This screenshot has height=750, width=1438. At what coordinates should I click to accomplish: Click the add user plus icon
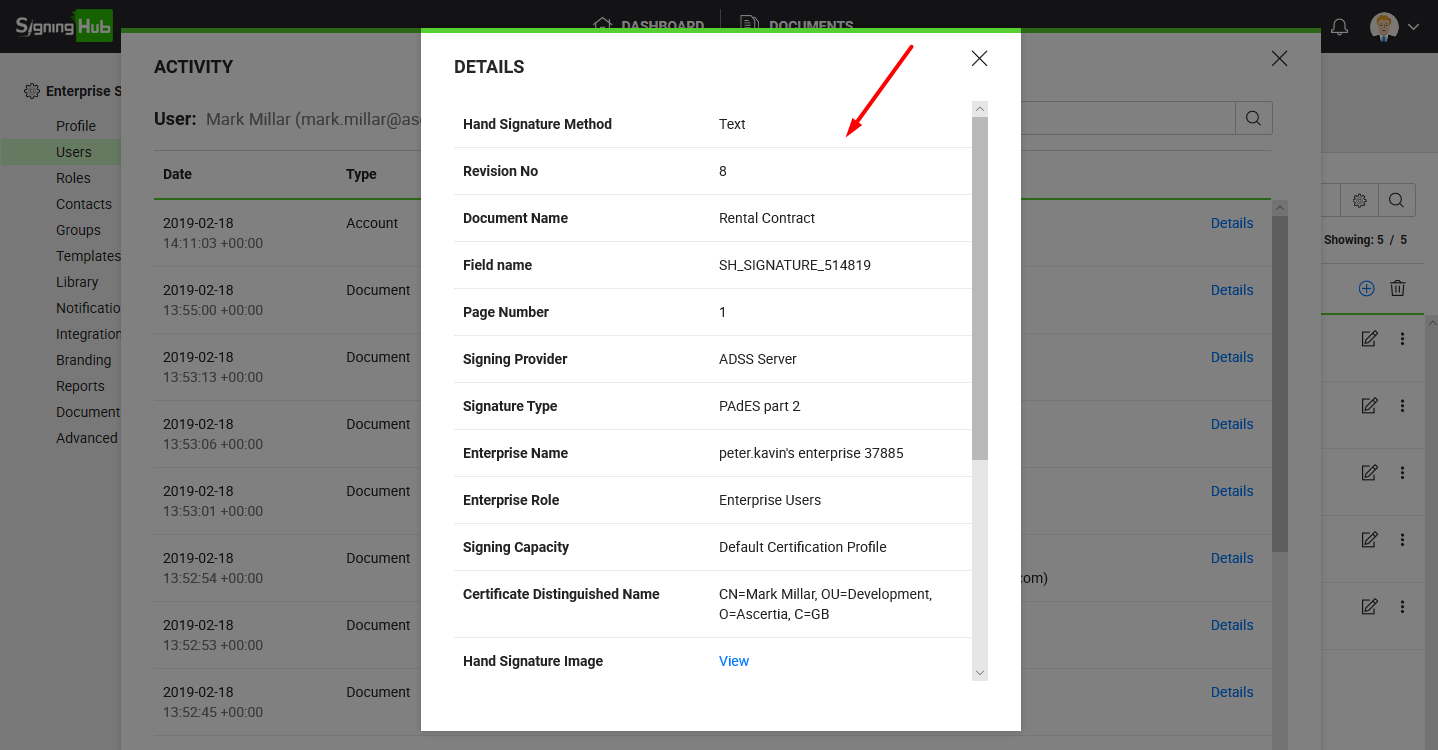tap(1366, 288)
